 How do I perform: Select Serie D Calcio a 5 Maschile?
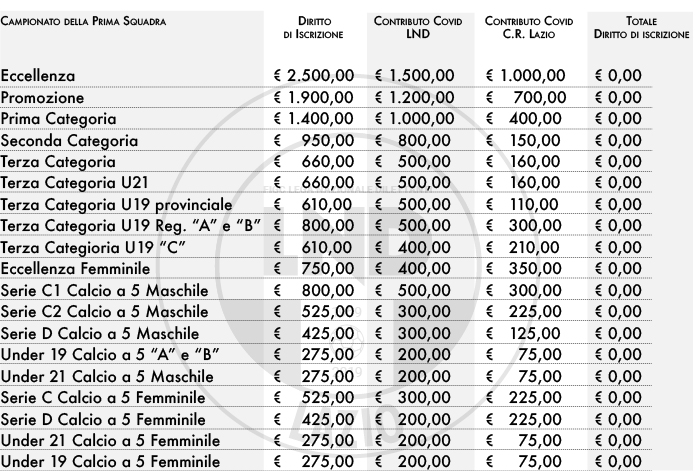100,334
